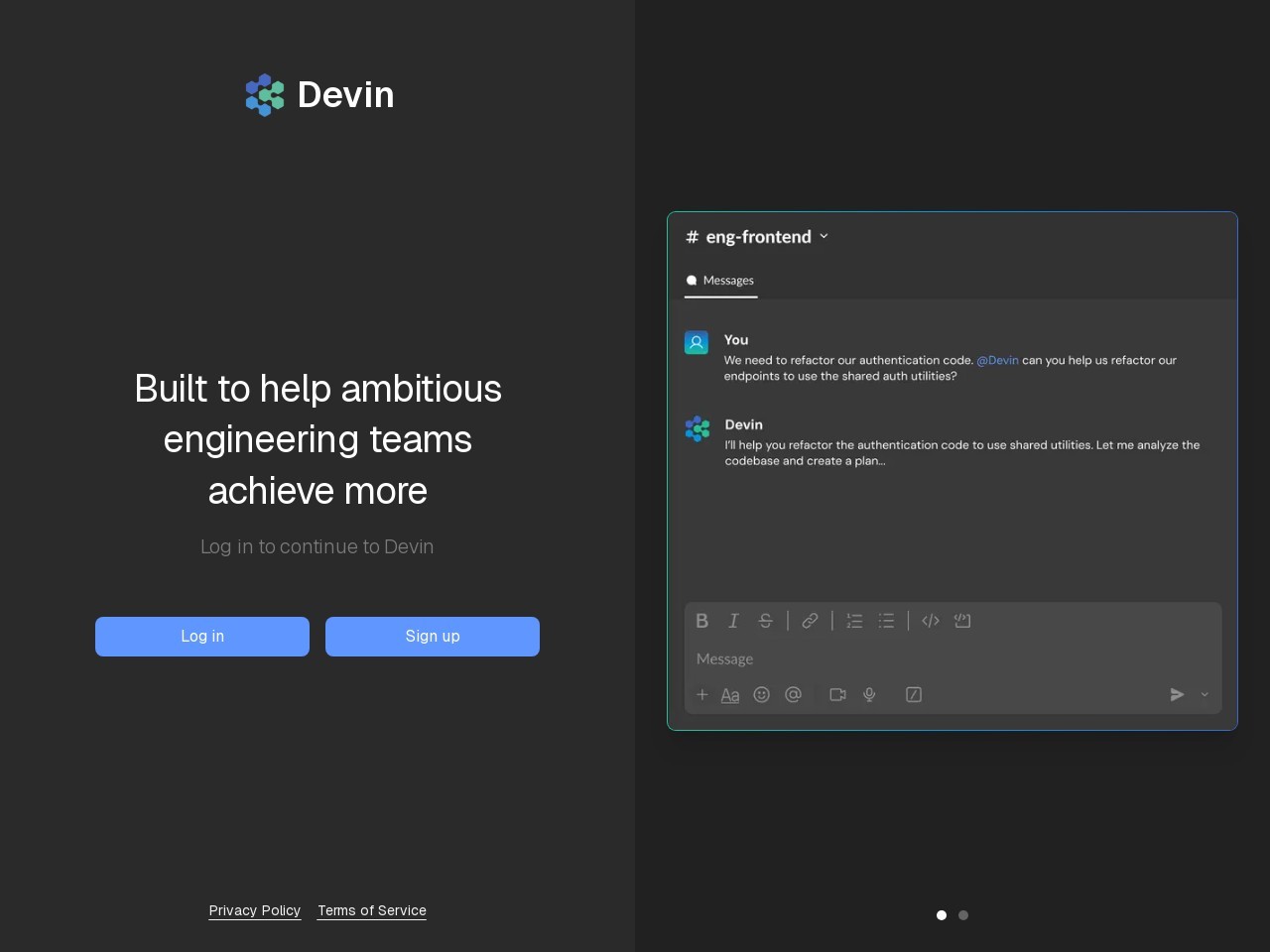
Task: Insert a bulleted list
Action: point(886,620)
